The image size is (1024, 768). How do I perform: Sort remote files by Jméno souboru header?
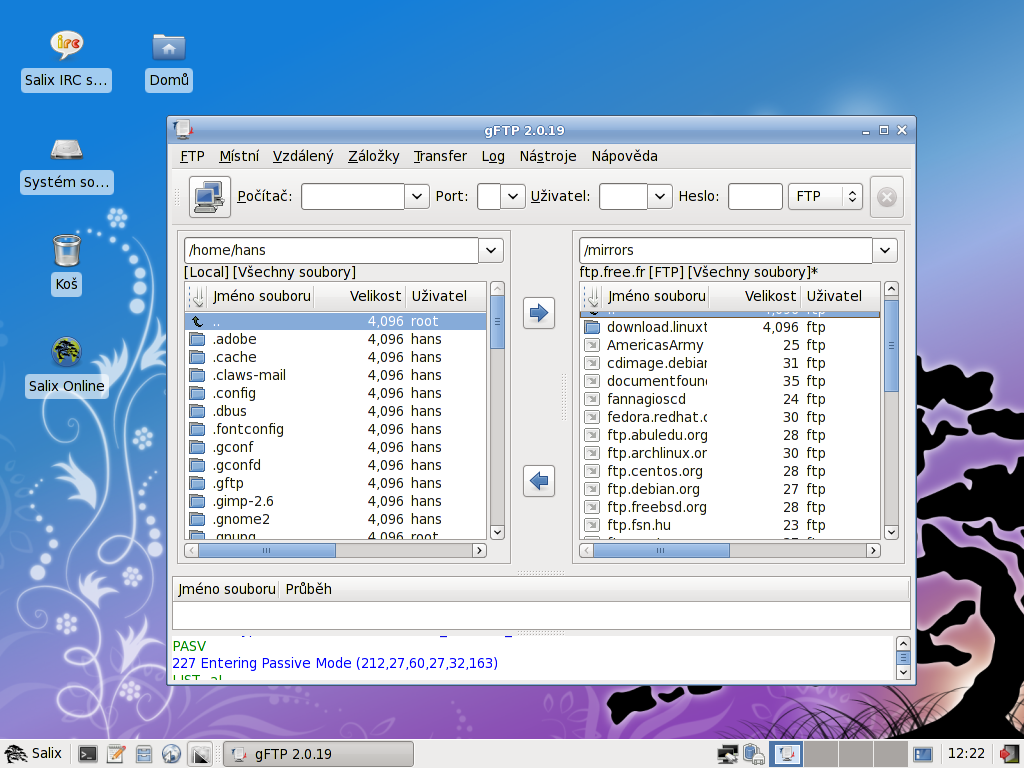656,296
